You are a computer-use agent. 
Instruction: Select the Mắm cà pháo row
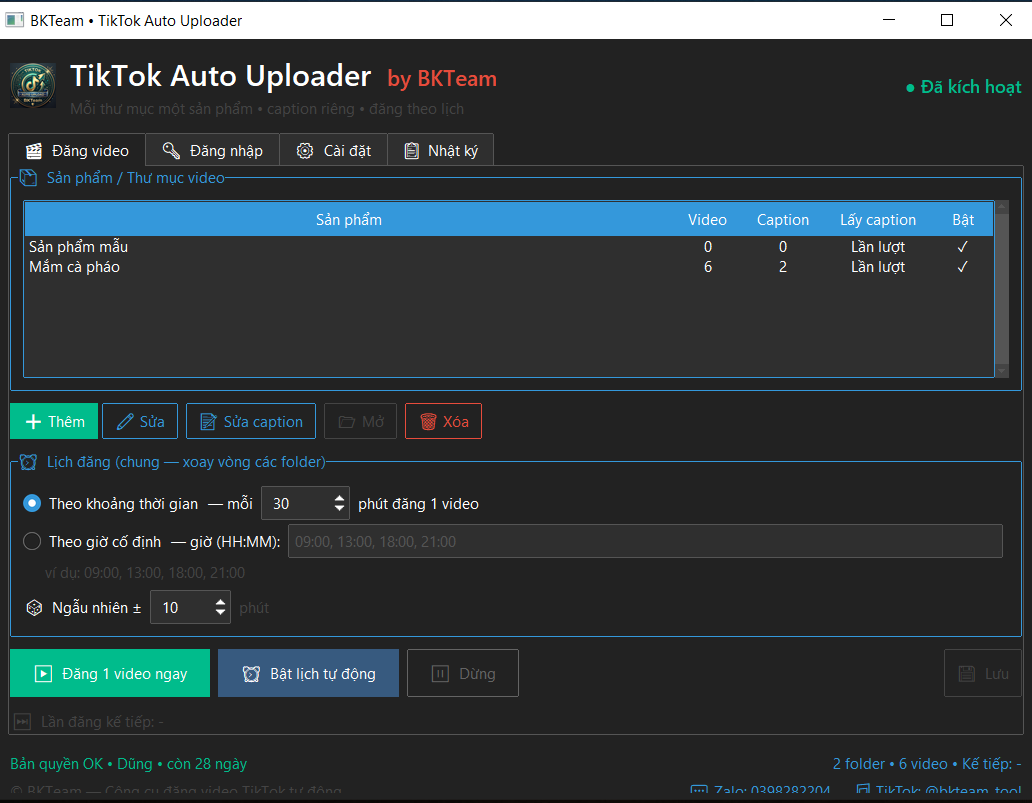tap(509, 267)
